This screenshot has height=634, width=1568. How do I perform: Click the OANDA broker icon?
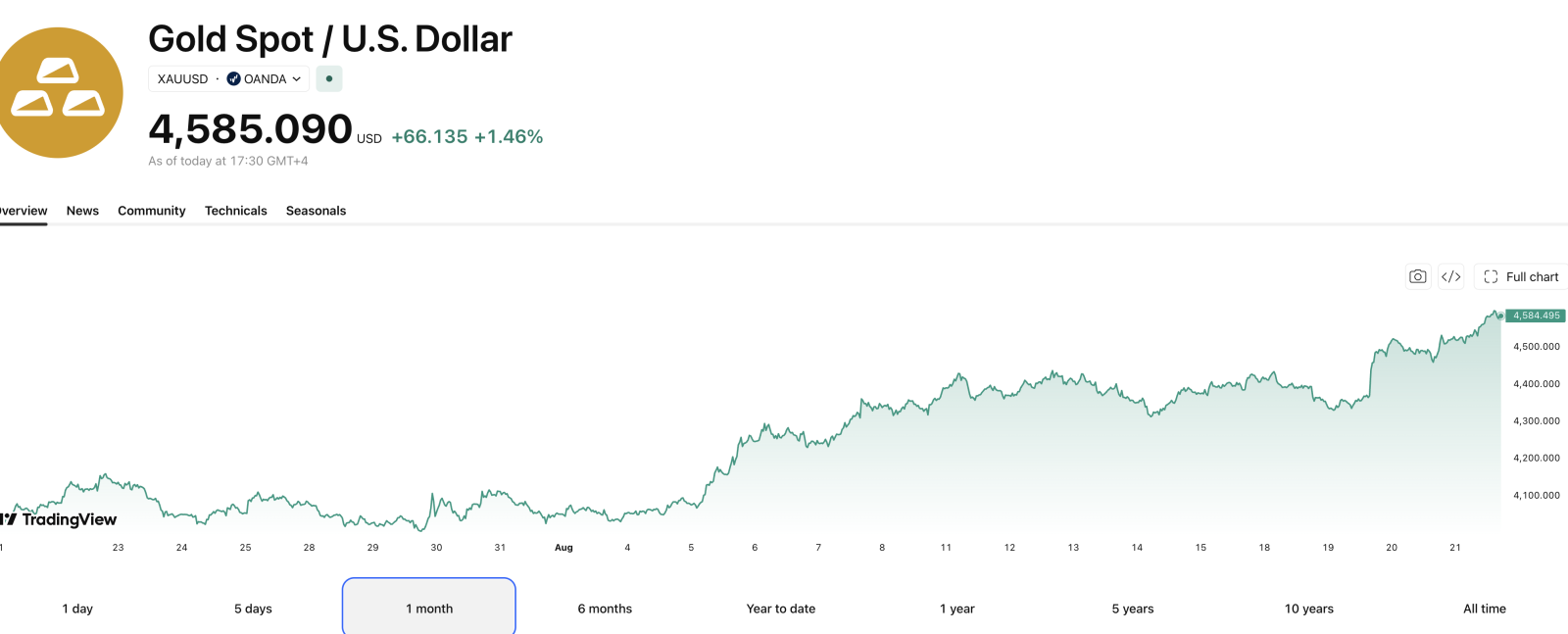pyautogui.click(x=233, y=79)
